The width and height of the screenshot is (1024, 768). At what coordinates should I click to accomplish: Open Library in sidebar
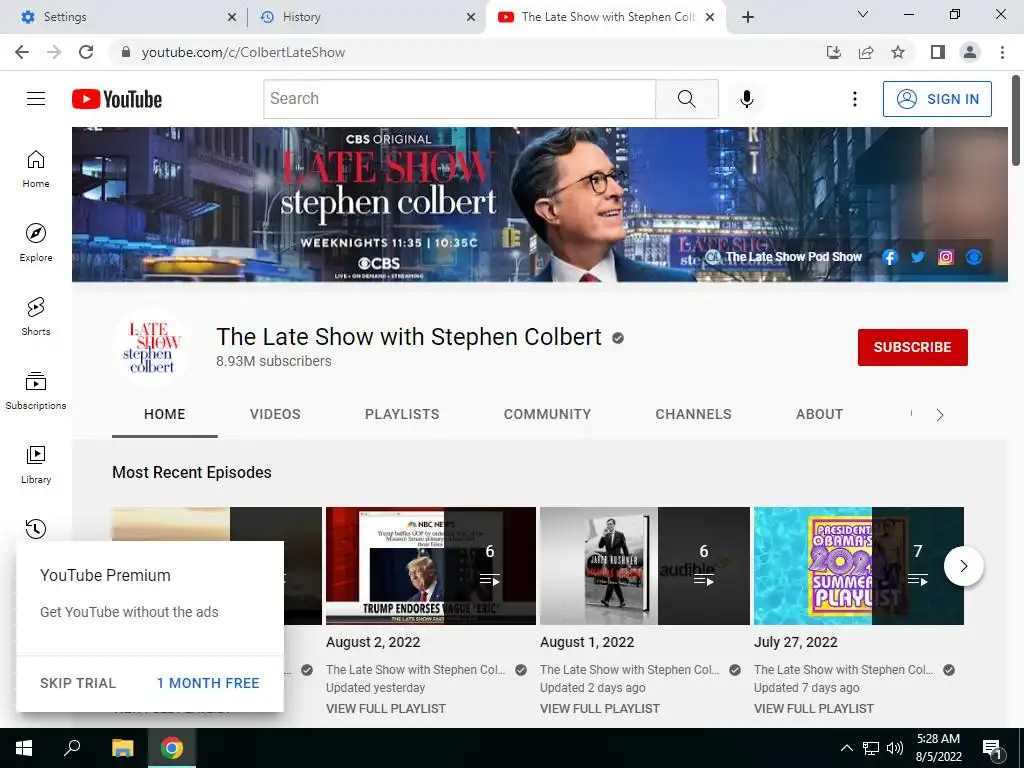[x=36, y=464]
